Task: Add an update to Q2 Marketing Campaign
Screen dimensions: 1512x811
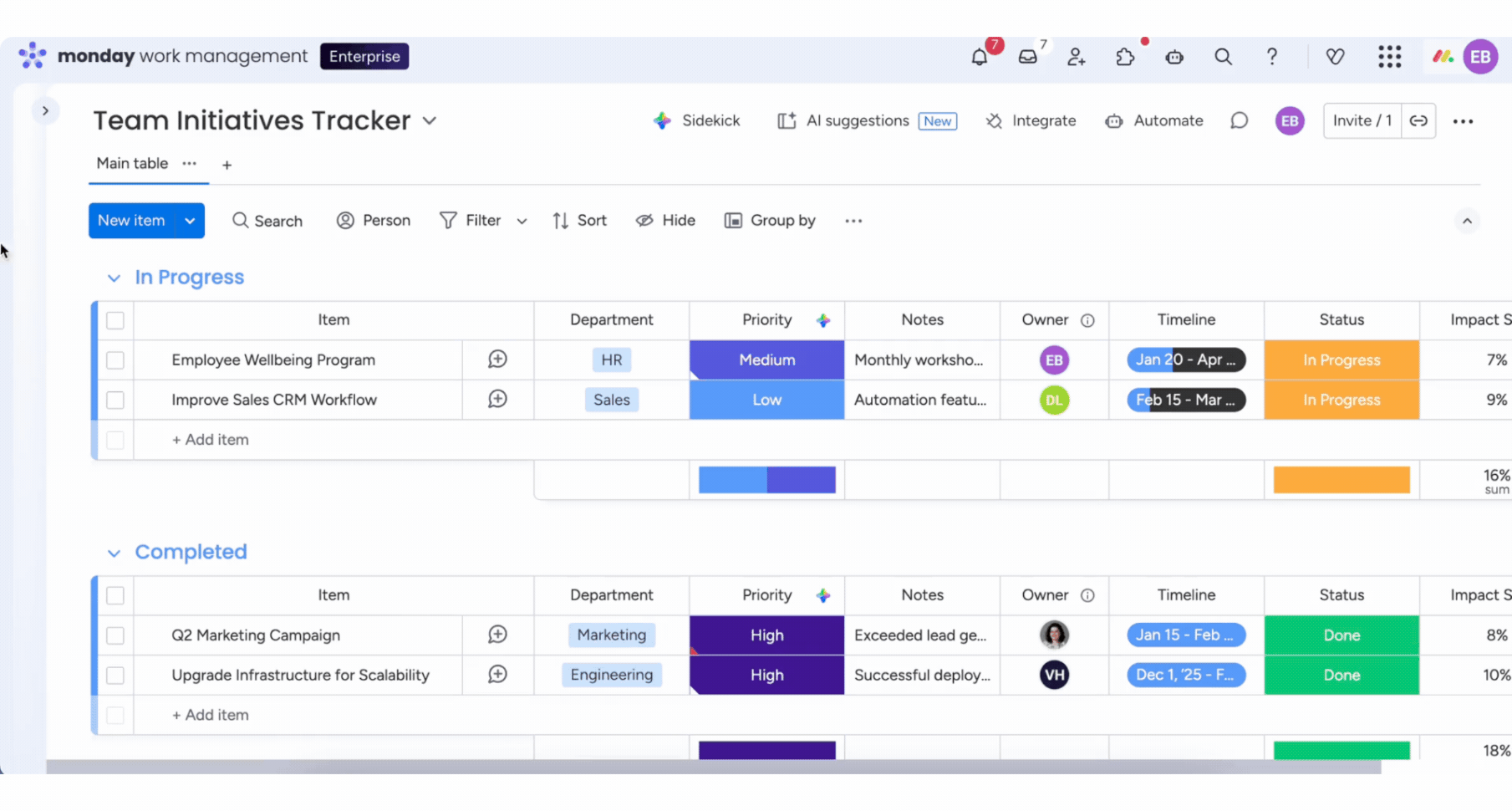Action: [497, 635]
